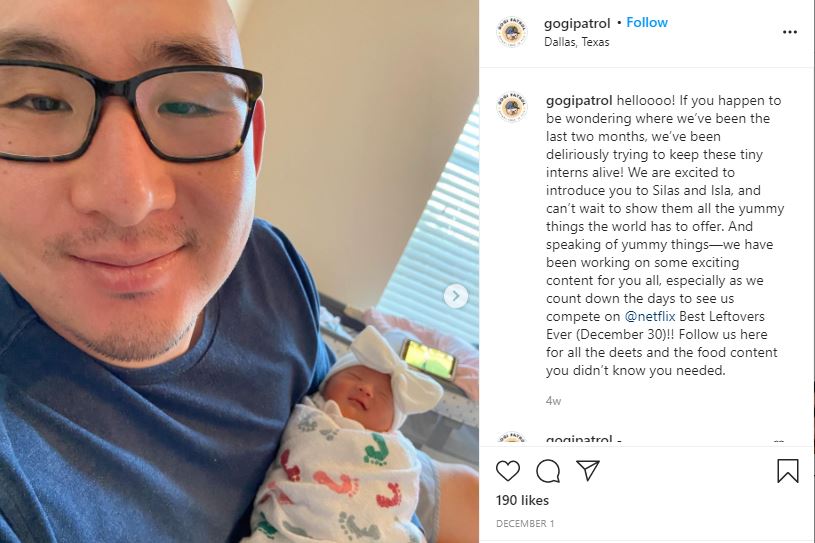Like the post with the heart icon

(x=508, y=471)
